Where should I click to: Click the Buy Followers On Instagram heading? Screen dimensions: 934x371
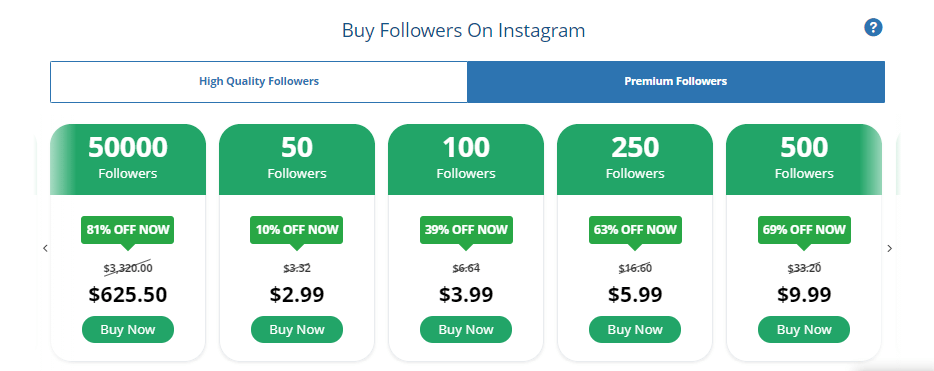pyautogui.click(x=463, y=30)
